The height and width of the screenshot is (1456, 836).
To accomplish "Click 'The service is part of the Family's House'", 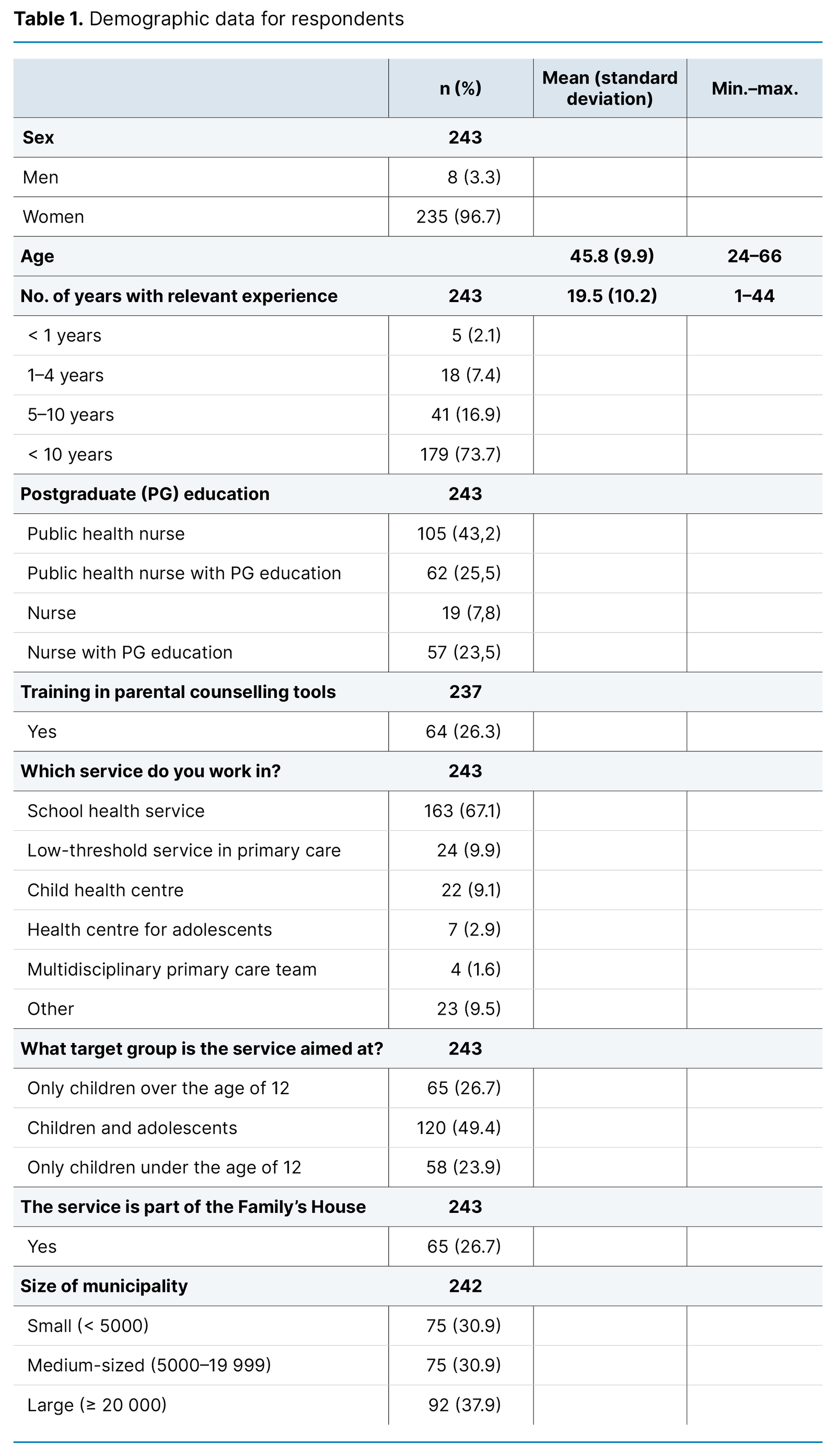I will point(193,1207).
